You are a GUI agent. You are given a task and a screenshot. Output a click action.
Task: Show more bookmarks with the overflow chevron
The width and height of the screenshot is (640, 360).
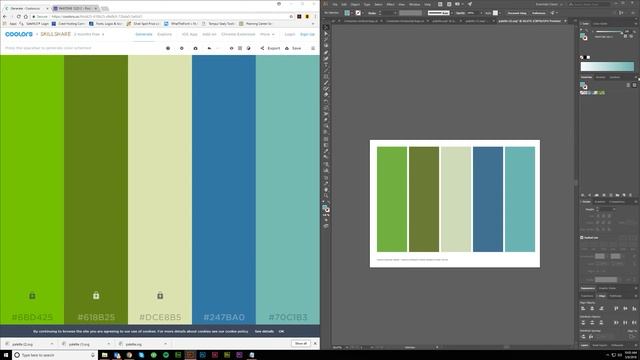313,24
